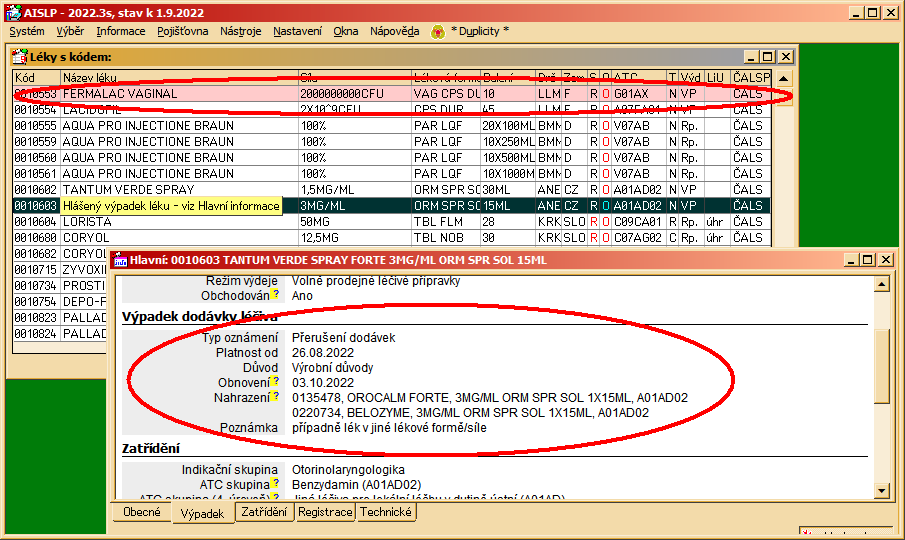
Task: Open the Informace menu
Action: (121, 31)
